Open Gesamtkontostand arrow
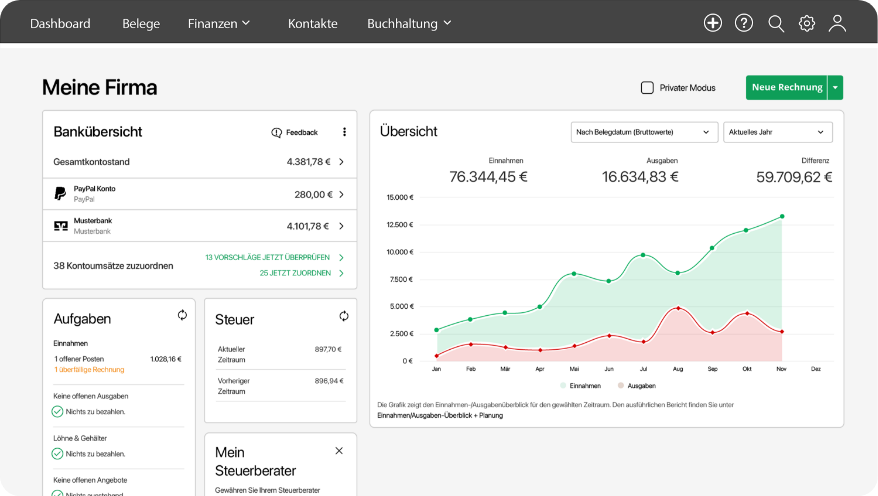 pos(341,162)
